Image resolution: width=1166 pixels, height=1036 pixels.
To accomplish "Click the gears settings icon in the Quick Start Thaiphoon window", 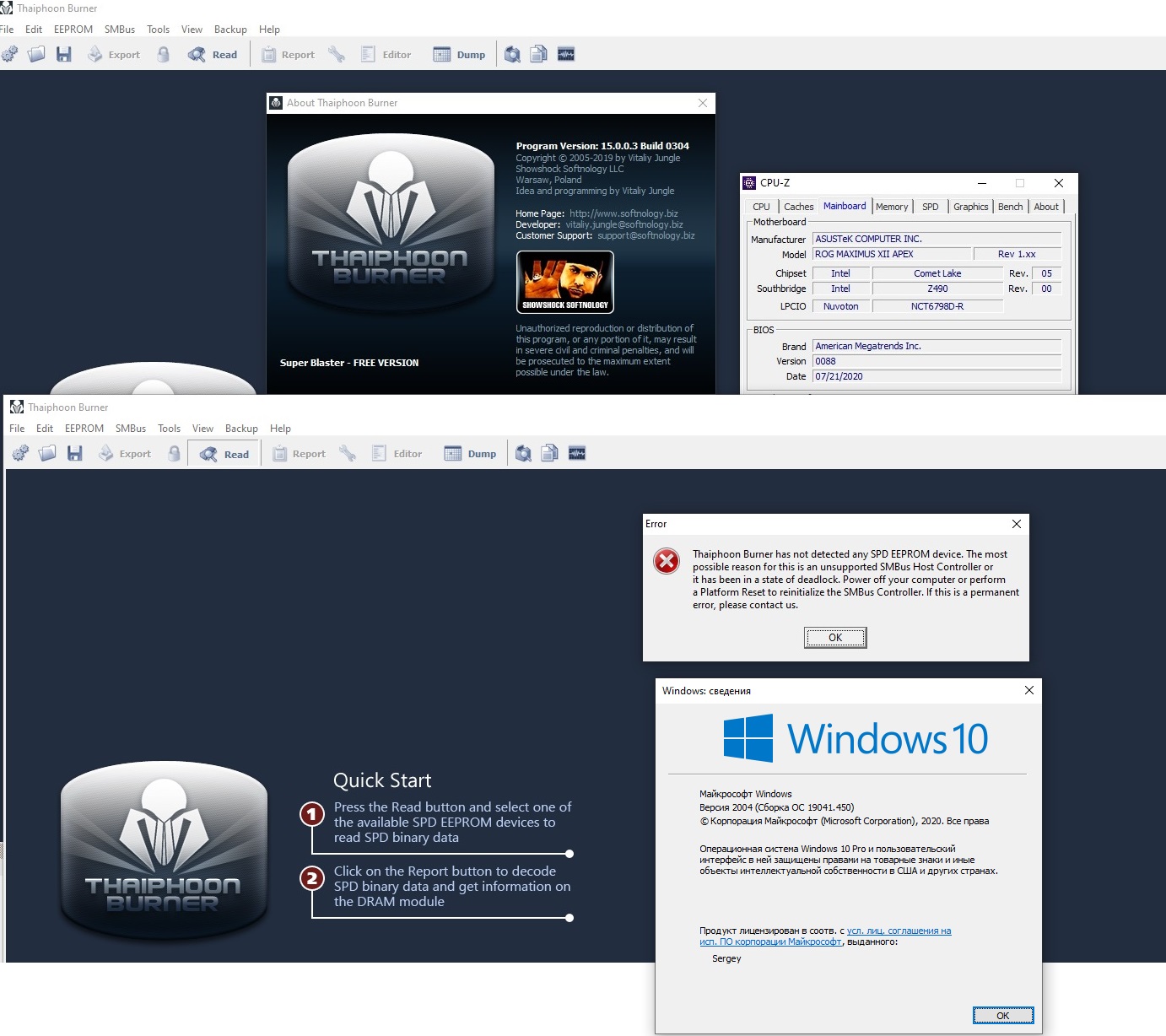I will coord(20,454).
